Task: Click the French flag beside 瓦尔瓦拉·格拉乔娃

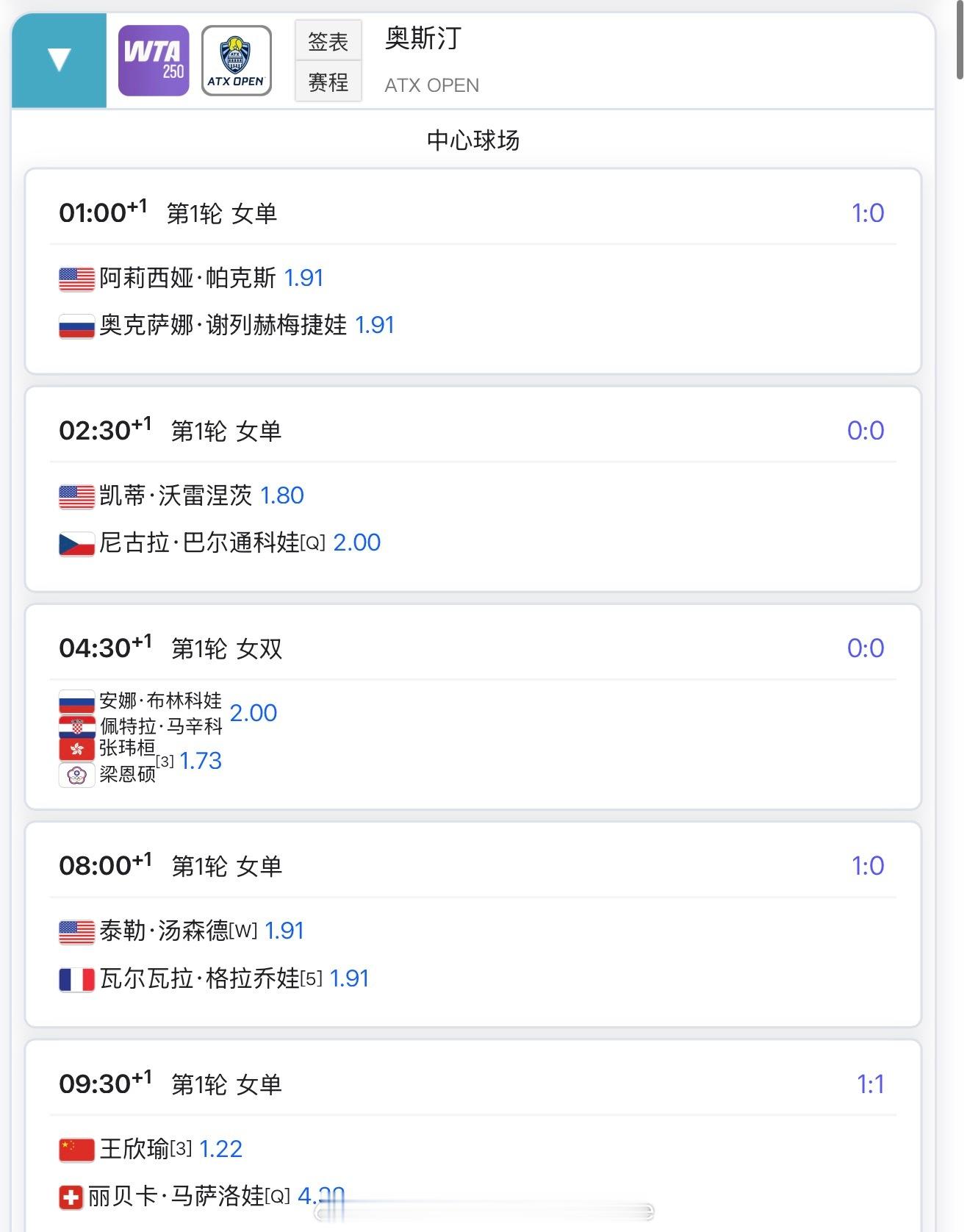Action: (76, 979)
